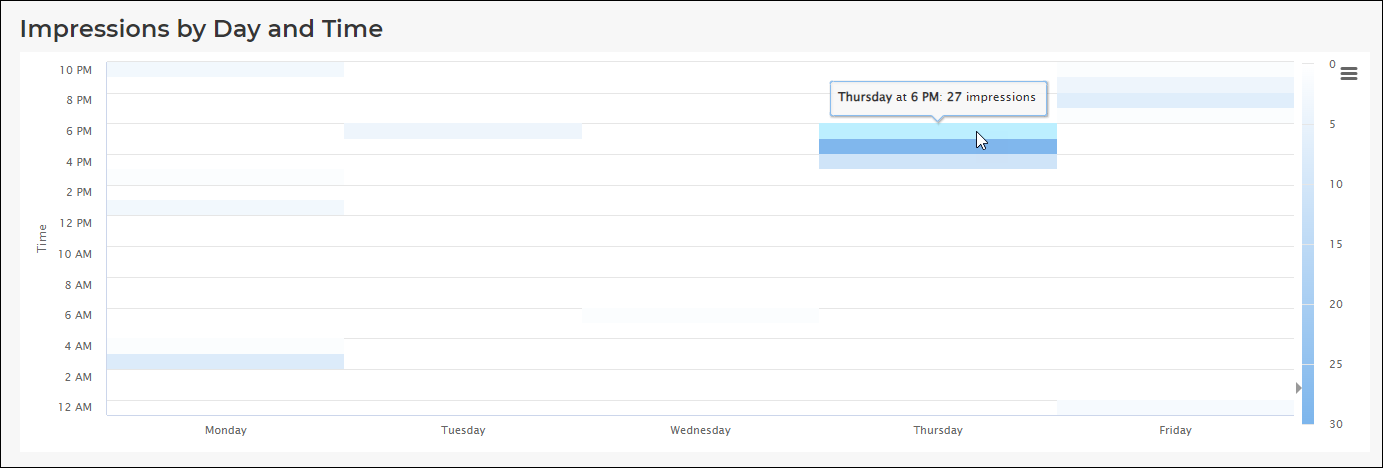Select the Tuesday 6 PM heatmap cell
Image resolution: width=1383 pixels, height=468 pixels.
(463, 131)
